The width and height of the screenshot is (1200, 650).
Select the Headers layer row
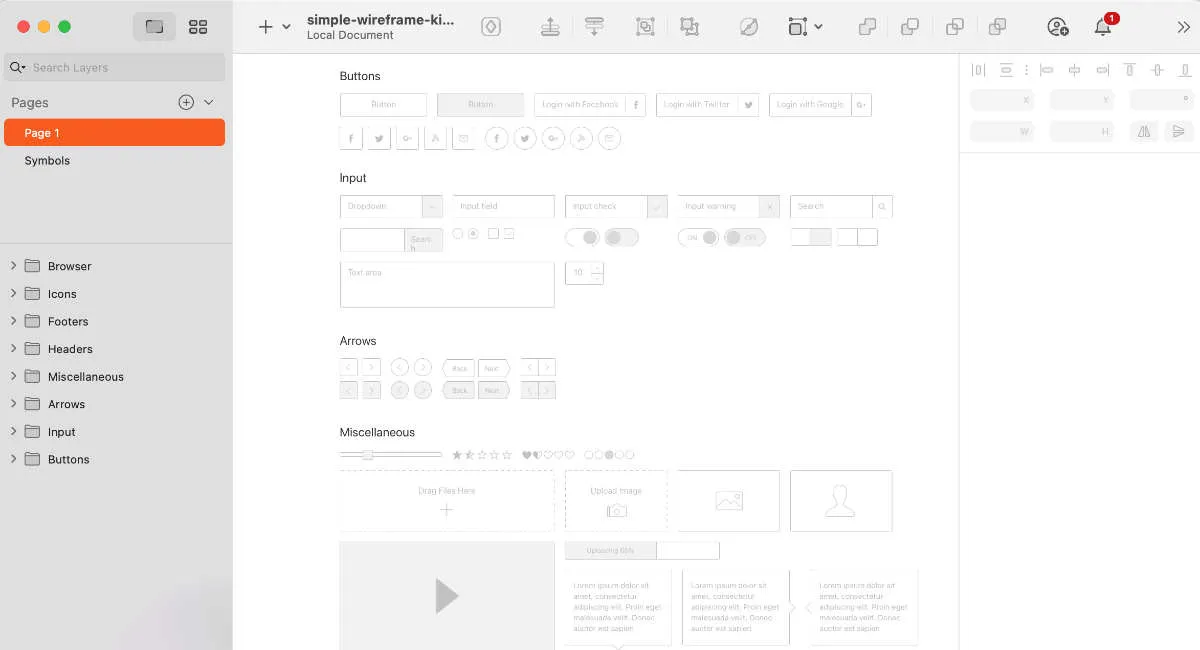coord(116,349)
